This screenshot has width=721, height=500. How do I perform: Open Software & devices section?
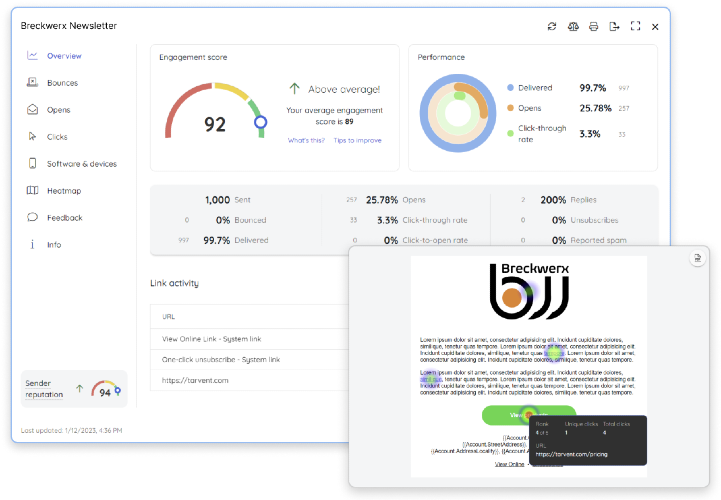pyautogui.click(x=82, y=164)
